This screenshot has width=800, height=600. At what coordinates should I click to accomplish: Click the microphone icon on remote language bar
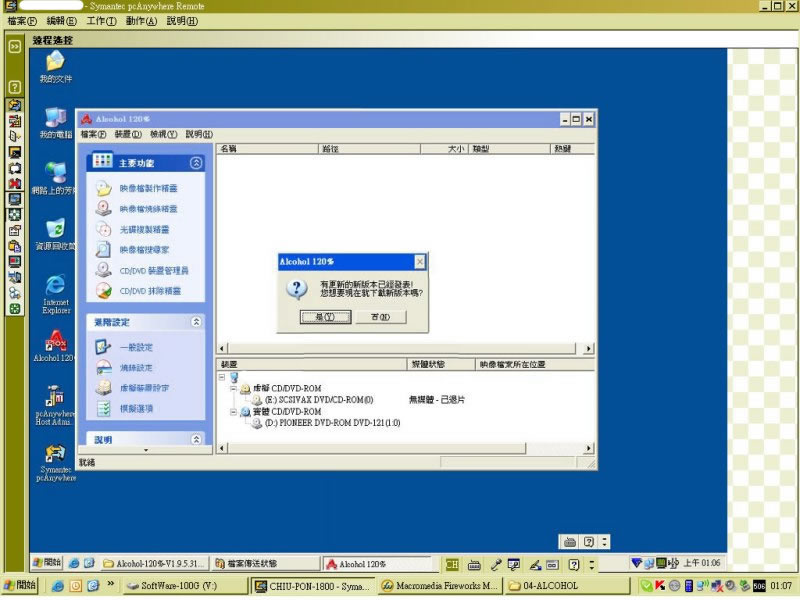pos(495,564)
